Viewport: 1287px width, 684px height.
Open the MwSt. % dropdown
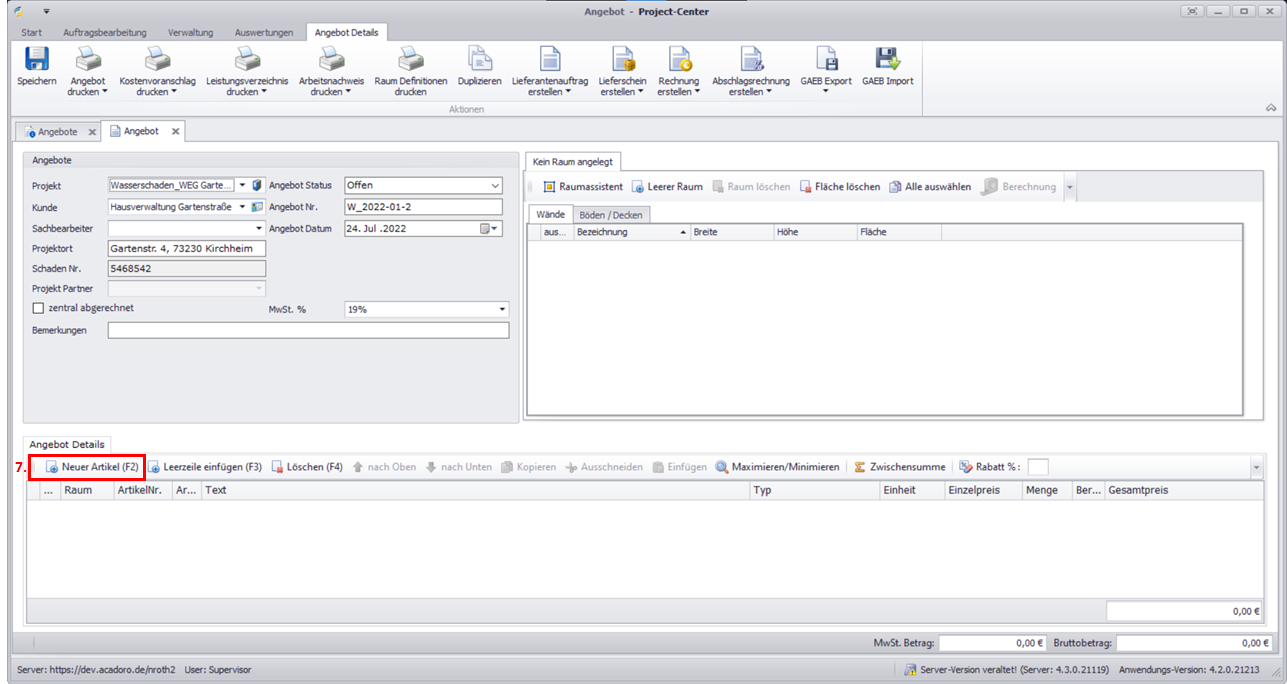point(502,310)
